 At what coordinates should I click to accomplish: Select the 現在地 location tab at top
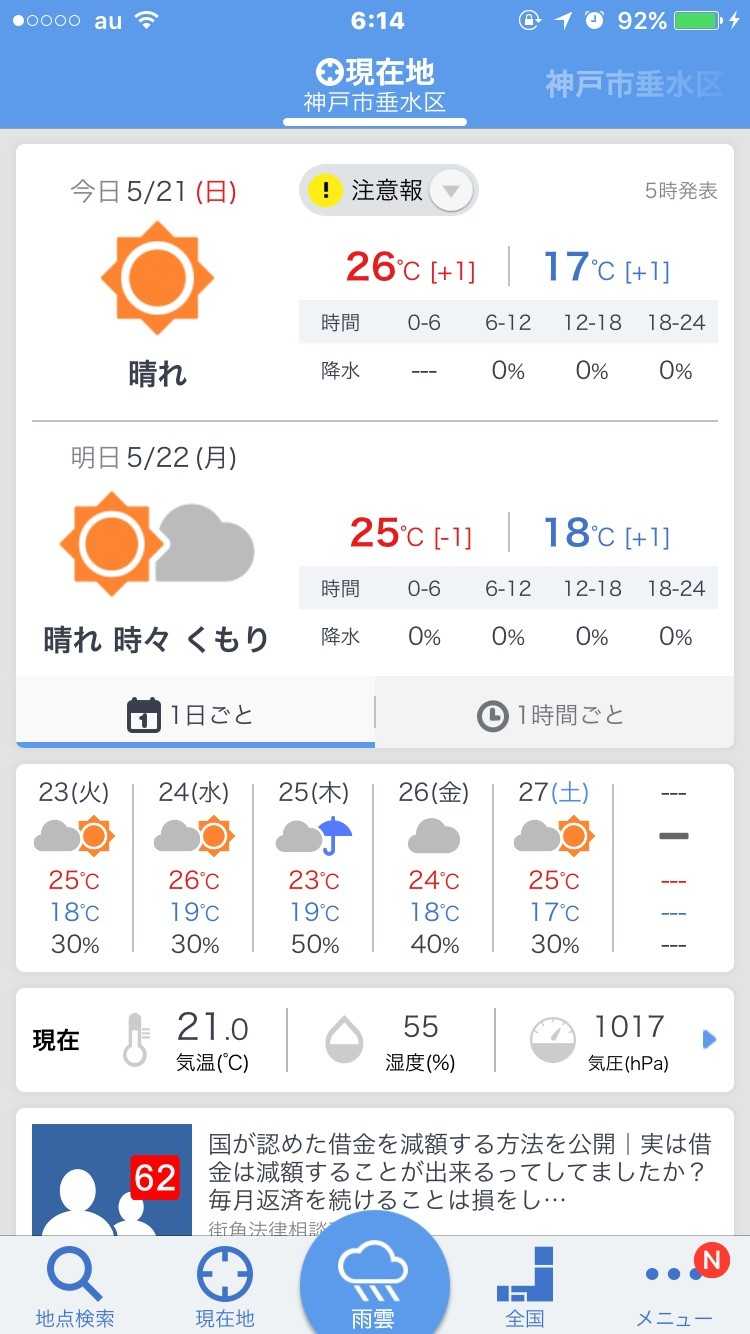click(375, 85)
